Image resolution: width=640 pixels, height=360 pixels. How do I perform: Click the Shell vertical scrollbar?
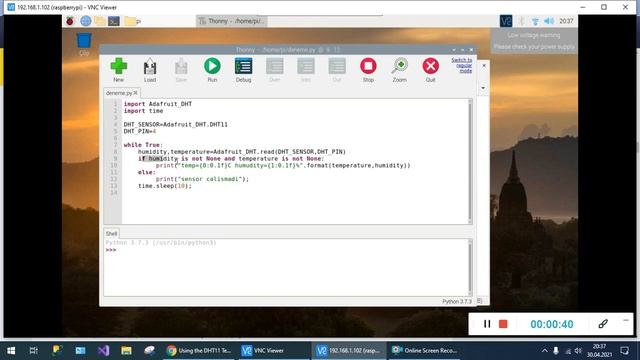[x=470, y=267]
